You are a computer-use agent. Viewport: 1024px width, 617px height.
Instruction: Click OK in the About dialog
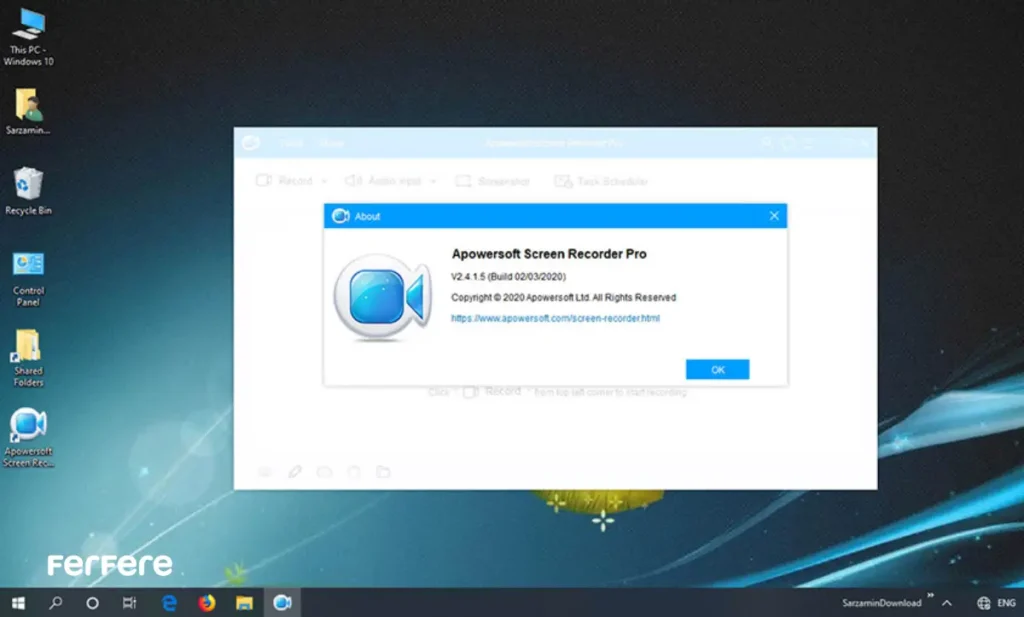(x=717, y=370)
